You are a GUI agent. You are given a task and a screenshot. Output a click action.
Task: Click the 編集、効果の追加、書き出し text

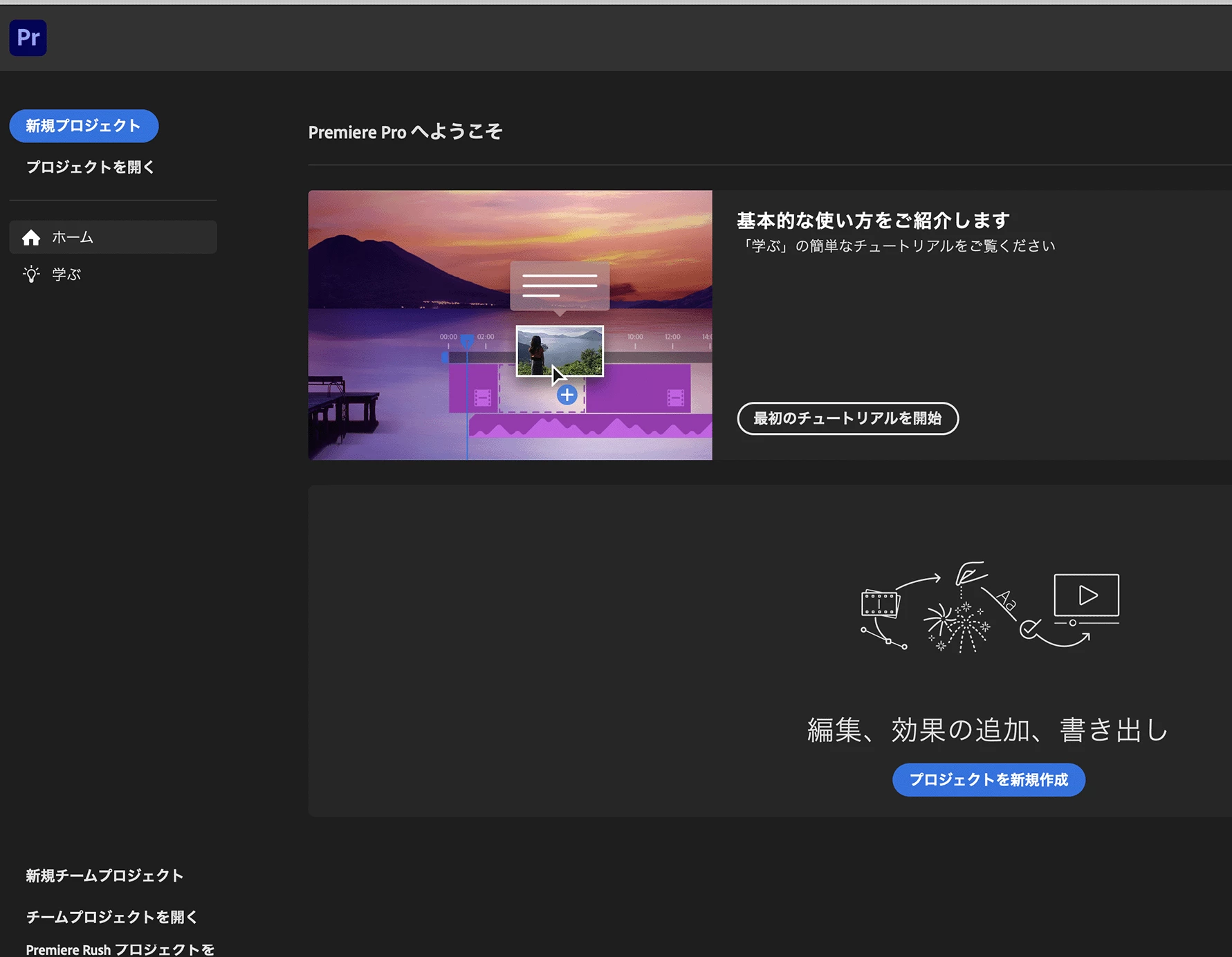(x=988, y=730)
